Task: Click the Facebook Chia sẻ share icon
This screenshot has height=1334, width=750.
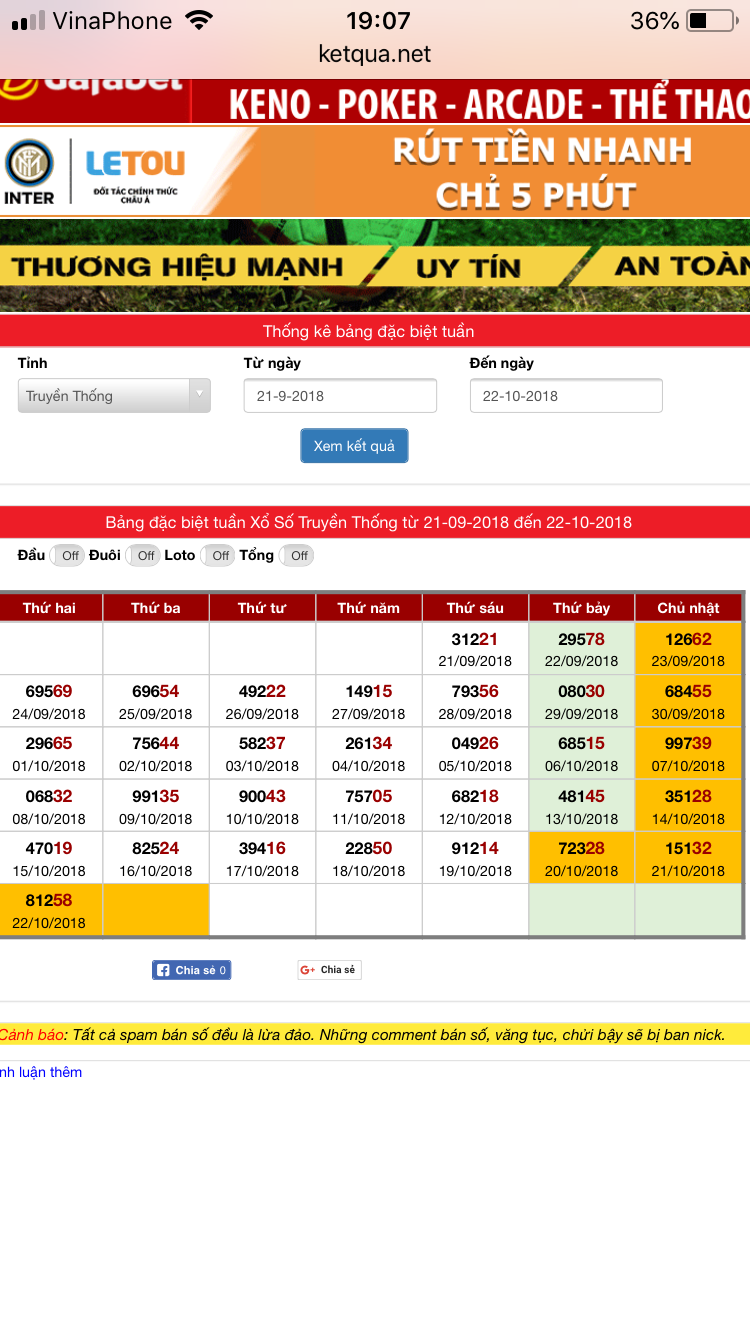Action: pyautogui.click(x=191, y=970)
